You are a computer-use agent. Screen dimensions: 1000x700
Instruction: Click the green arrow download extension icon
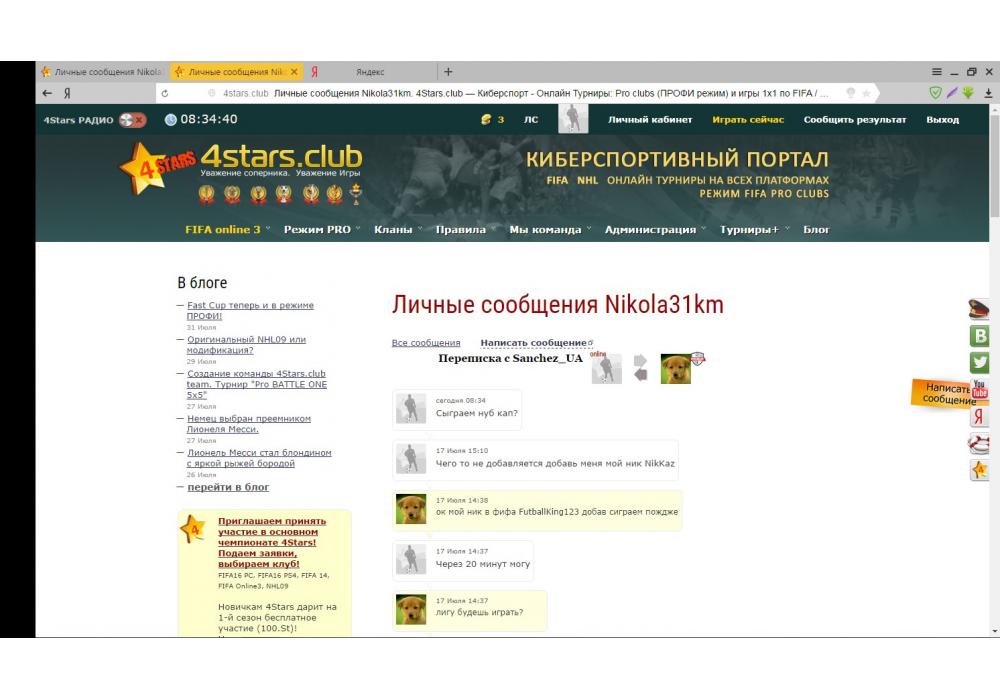point(968,93)
